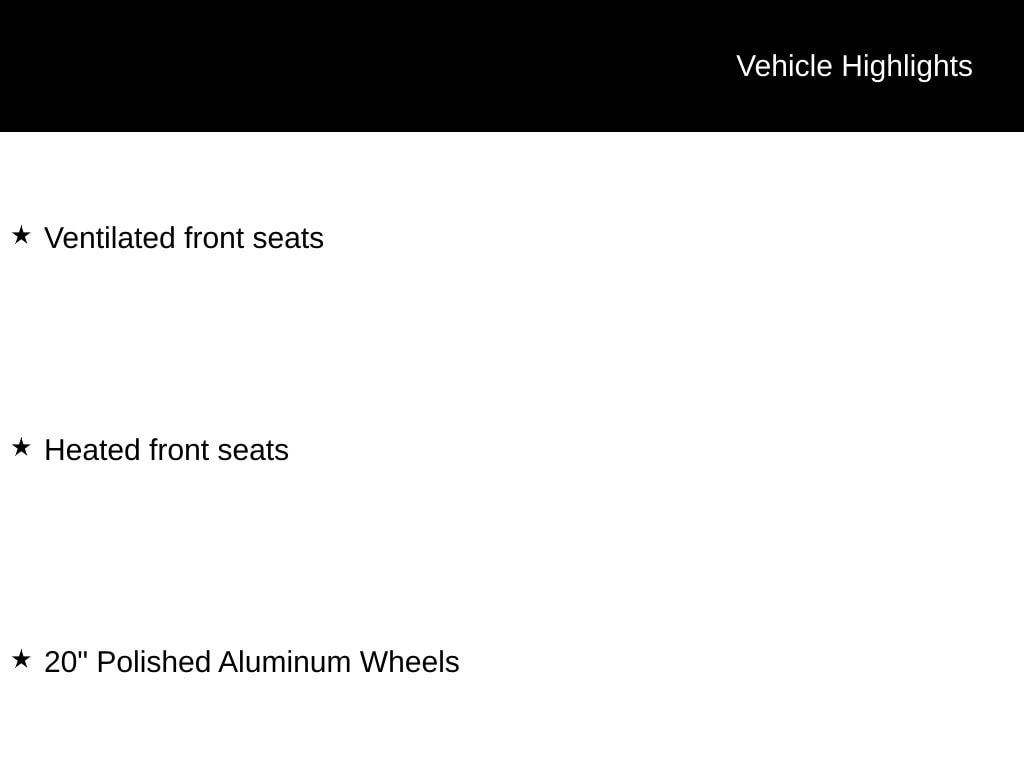Click the empty black header bar area
1024x768 pixels.
coord(350,66)
